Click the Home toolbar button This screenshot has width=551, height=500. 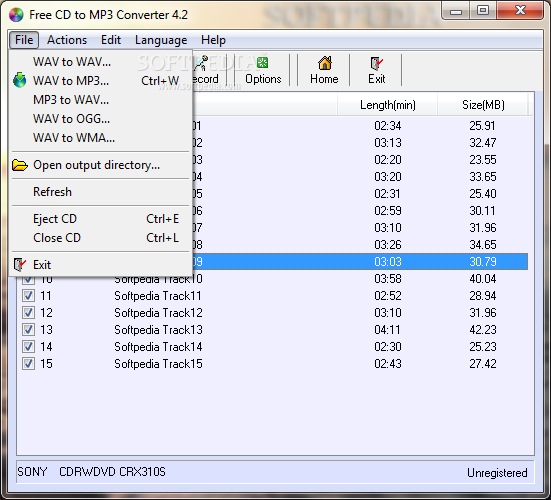pyautogui.click(x=324, y=70)
